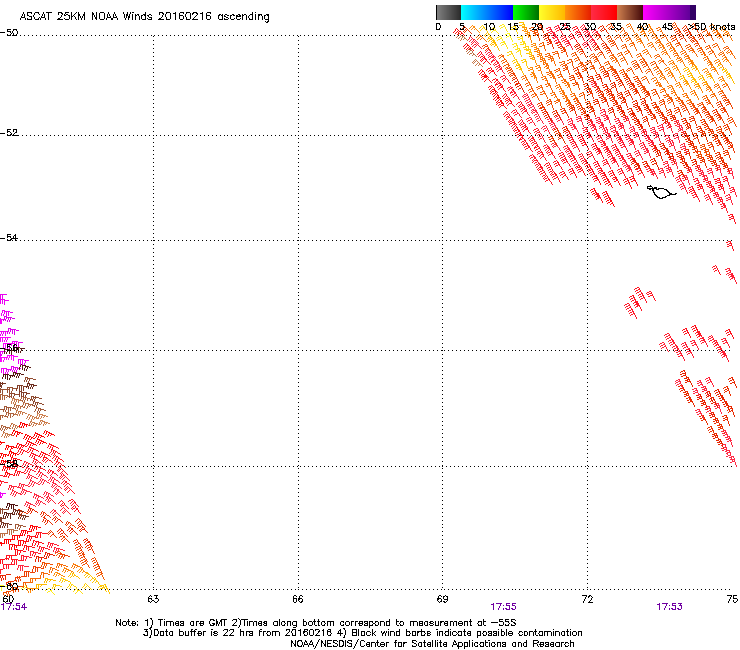The height and width of the screenshot is (650, 740).
Task: Click the 'NOAA/NESDIS/Center for Satellite Applications and Research' credit
Action: 432,644
